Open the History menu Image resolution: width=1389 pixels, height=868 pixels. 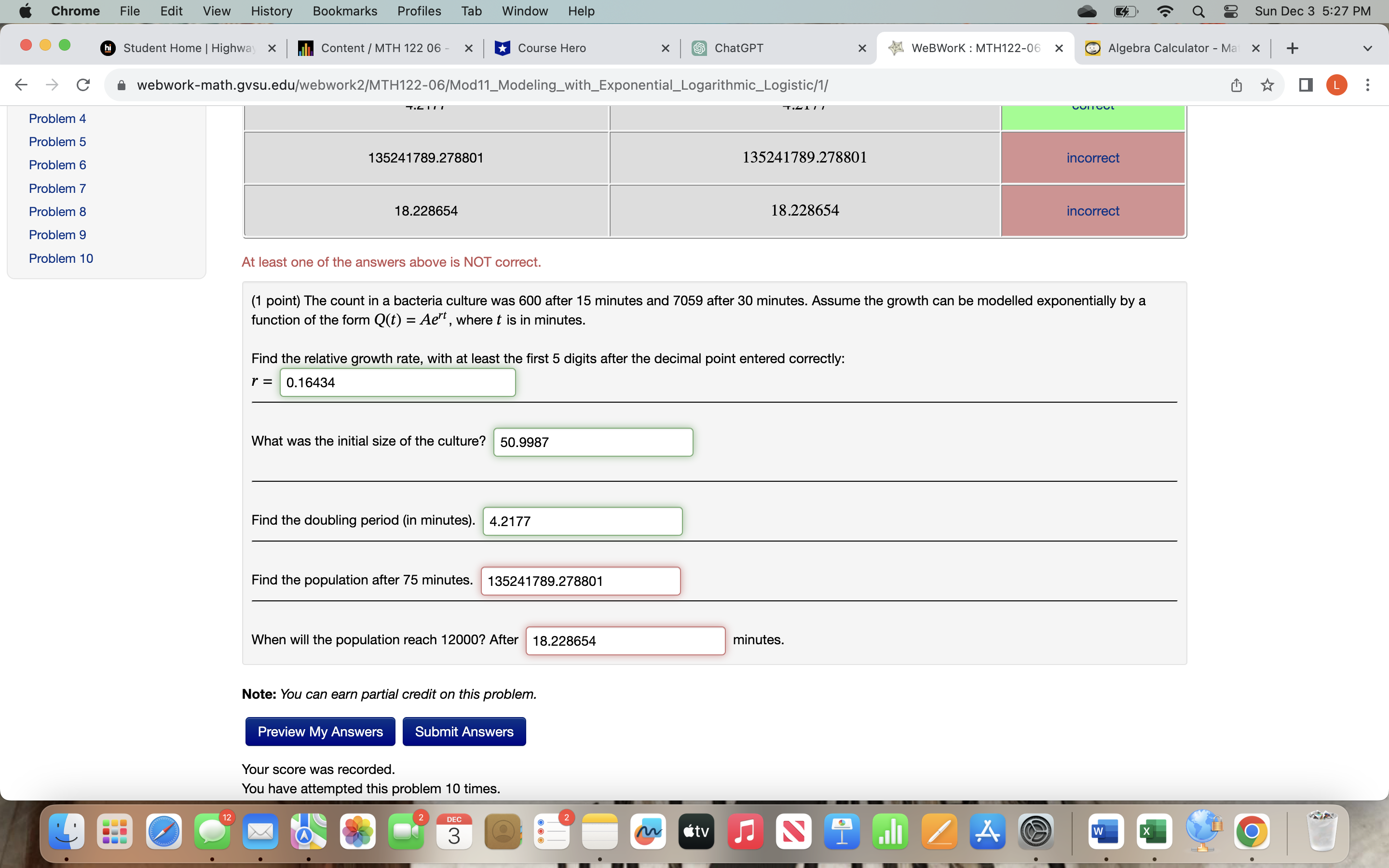coord(272,11)
